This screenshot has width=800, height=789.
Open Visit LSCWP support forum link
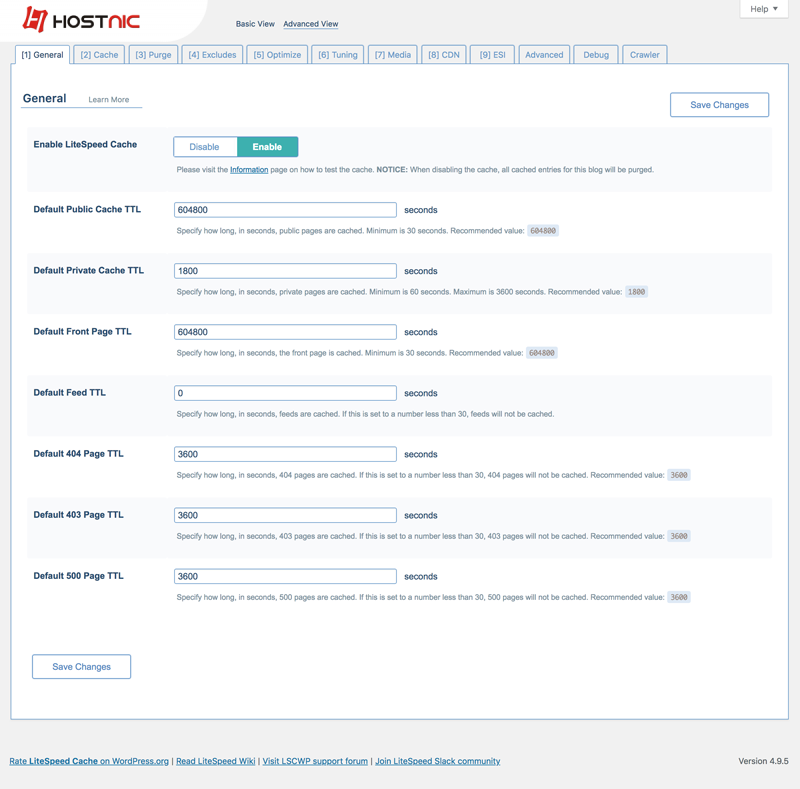(x=315, y=761)
